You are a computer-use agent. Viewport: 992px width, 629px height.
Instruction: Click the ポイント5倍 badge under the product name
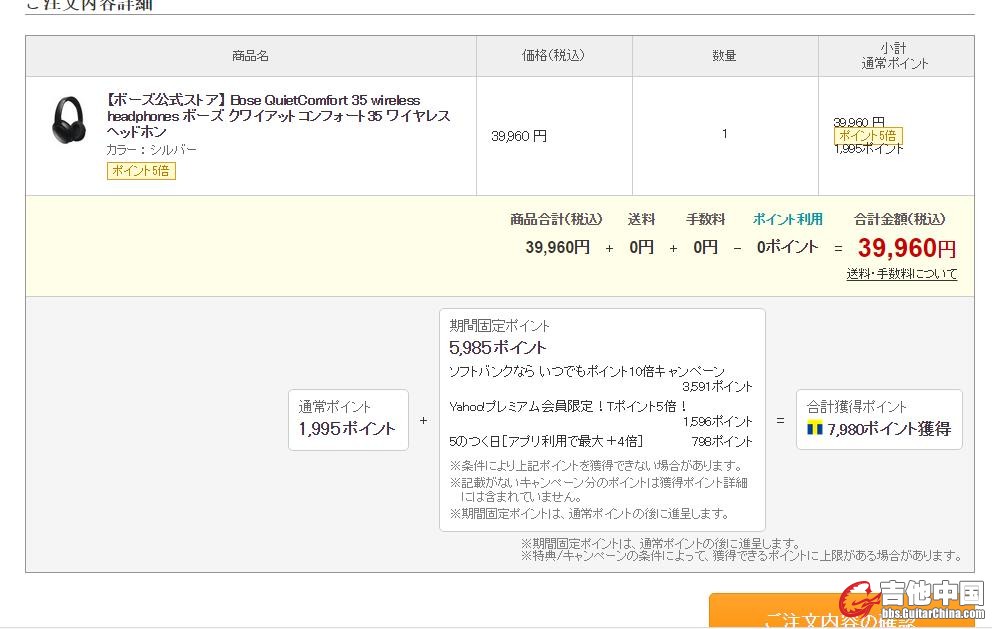tap(141, 171)
